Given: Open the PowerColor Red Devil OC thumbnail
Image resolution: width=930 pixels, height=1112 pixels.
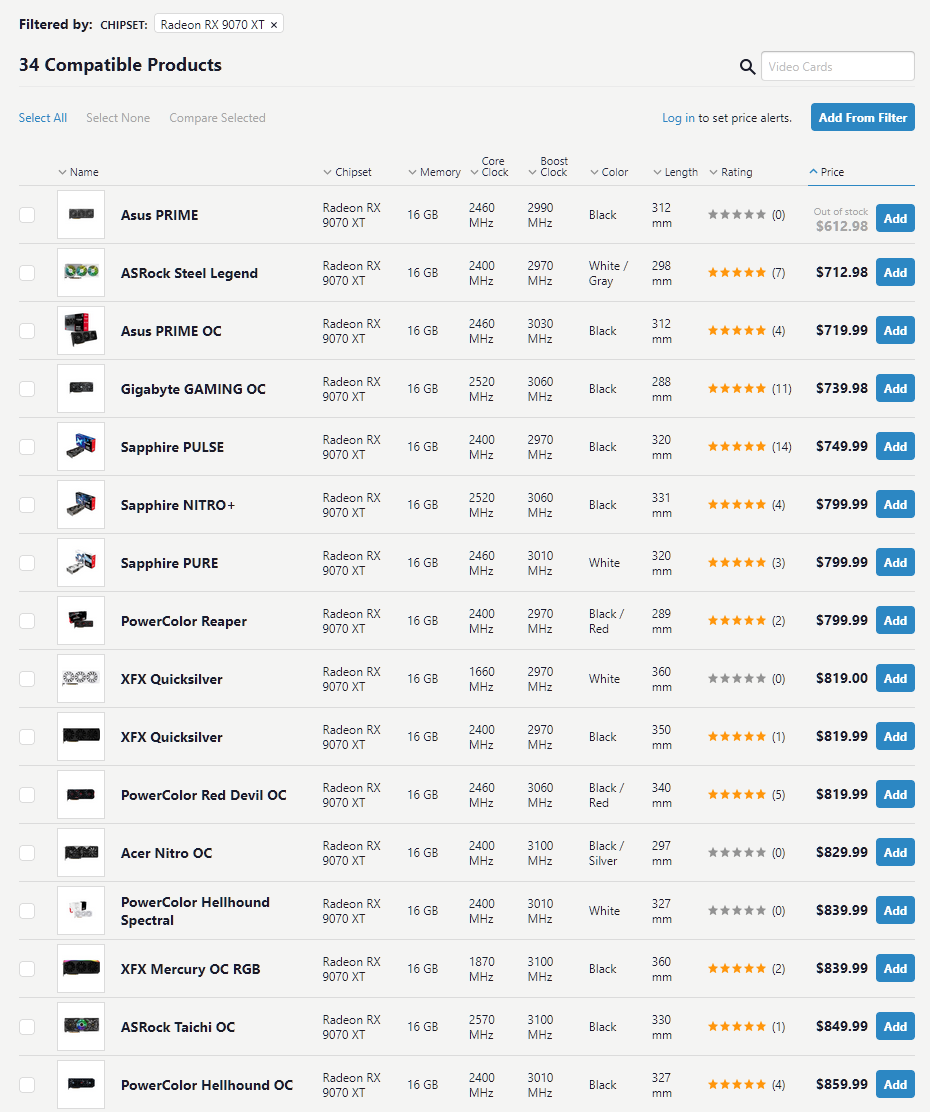Looking at the screenshot, I should coord(81,794).
